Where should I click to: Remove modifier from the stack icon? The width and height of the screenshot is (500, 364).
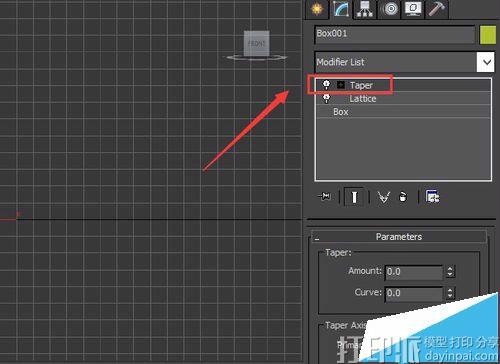403,197
